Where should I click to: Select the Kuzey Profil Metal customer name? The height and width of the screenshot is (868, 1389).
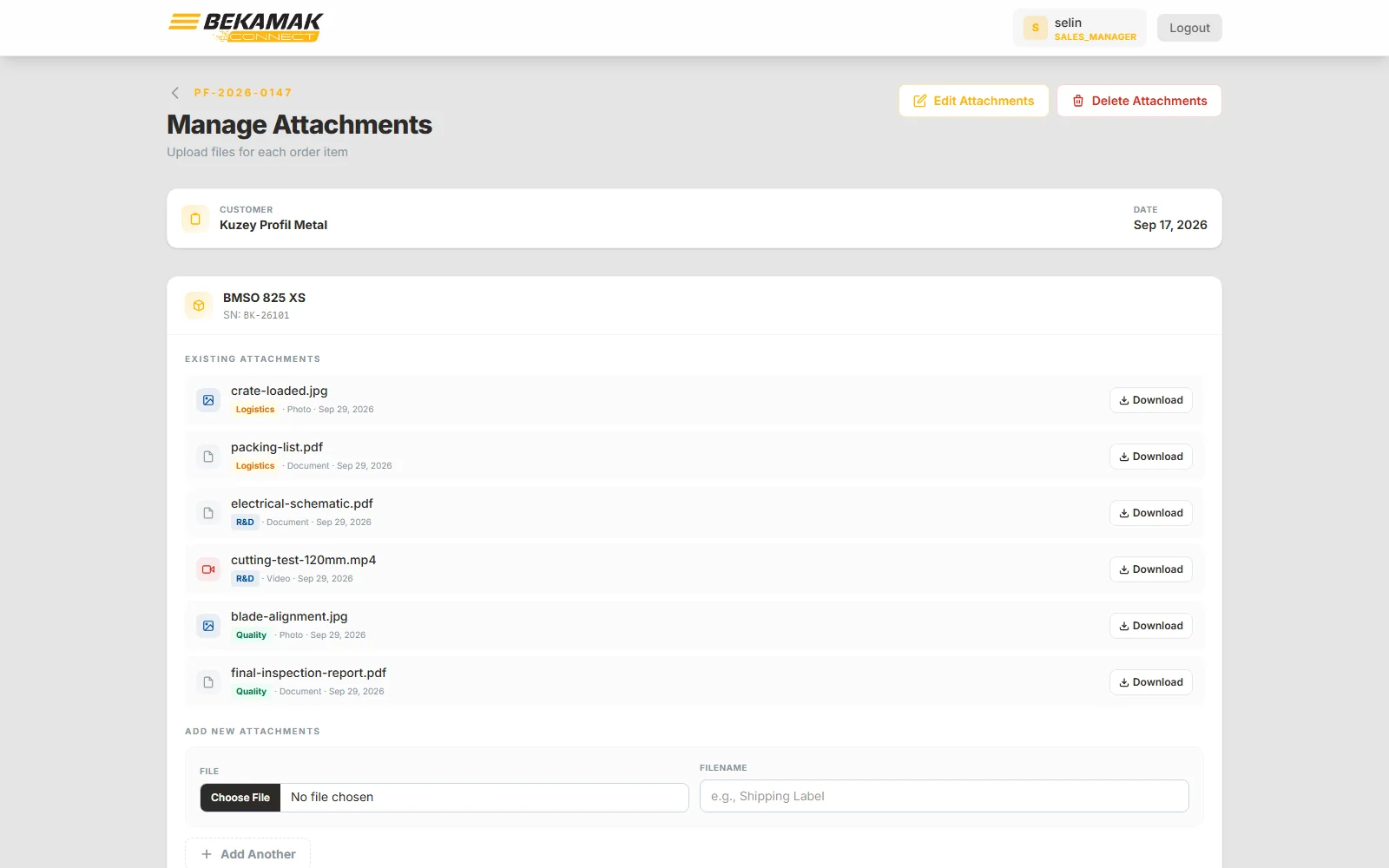(273, 225)
